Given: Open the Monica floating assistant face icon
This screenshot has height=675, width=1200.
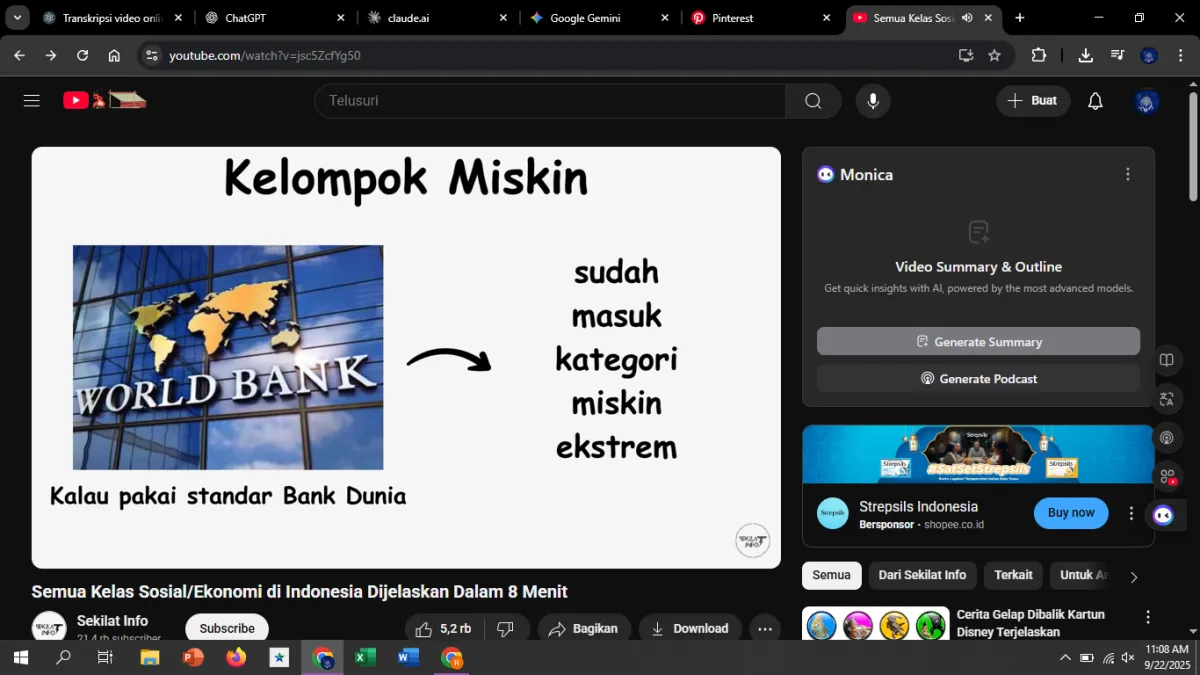Looking at the screenshot, I should 1163,515.
